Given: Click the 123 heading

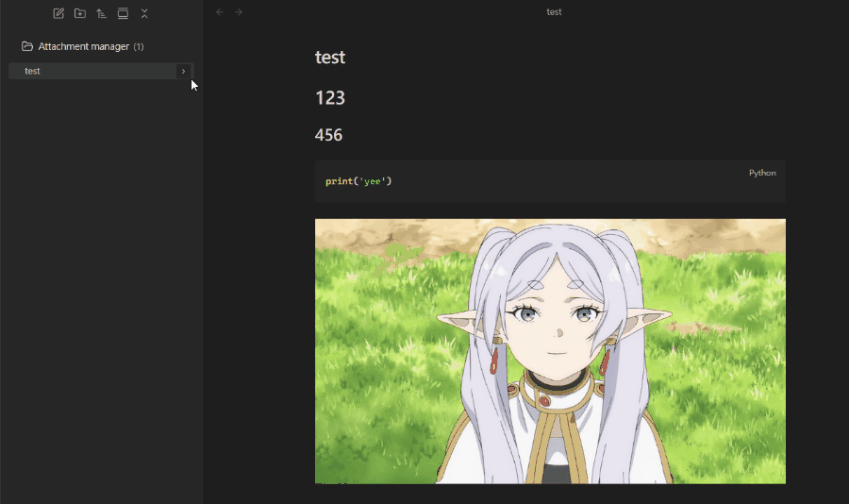Looking at the screenshot, I should point(330,98).
